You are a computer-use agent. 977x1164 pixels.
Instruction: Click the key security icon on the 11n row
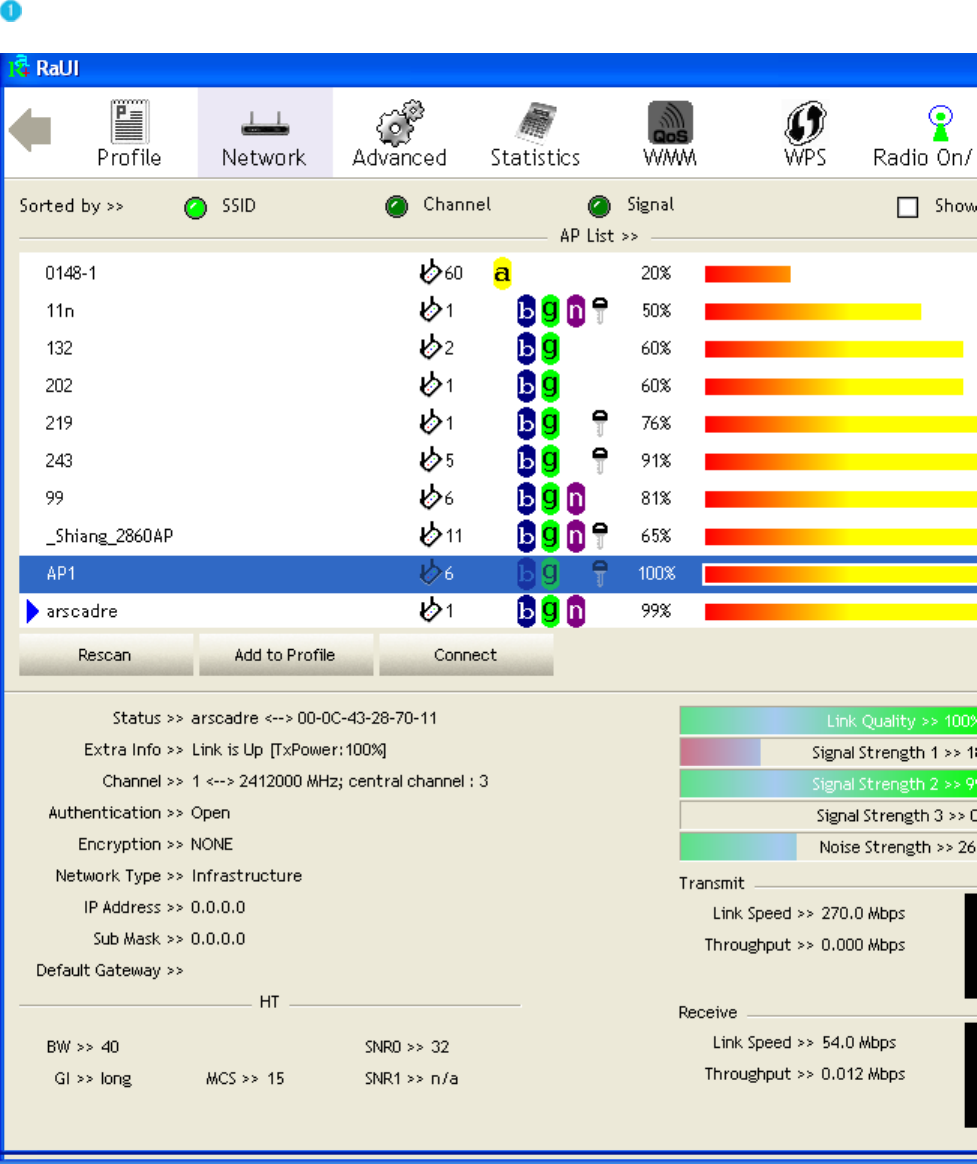600,310
